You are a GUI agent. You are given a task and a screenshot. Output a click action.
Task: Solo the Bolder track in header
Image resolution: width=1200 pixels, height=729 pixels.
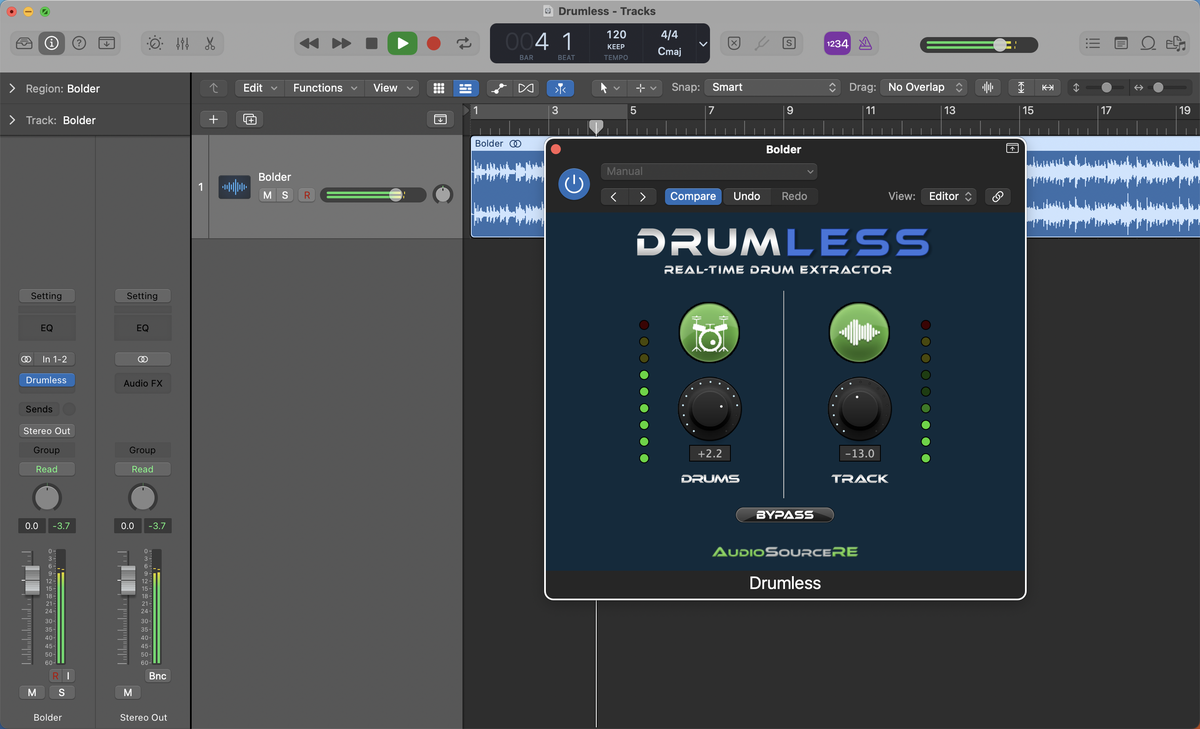(285, 195)
